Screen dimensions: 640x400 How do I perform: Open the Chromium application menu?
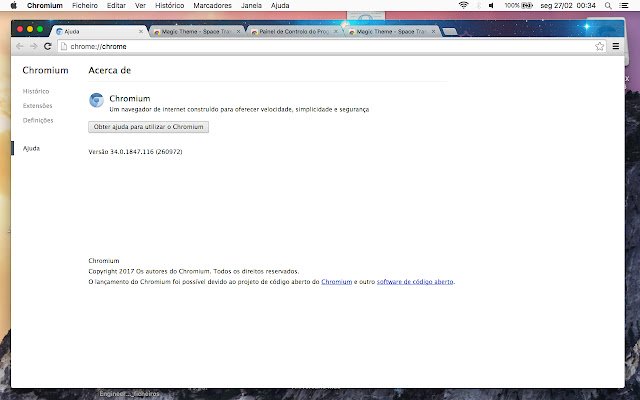(45, 5)
